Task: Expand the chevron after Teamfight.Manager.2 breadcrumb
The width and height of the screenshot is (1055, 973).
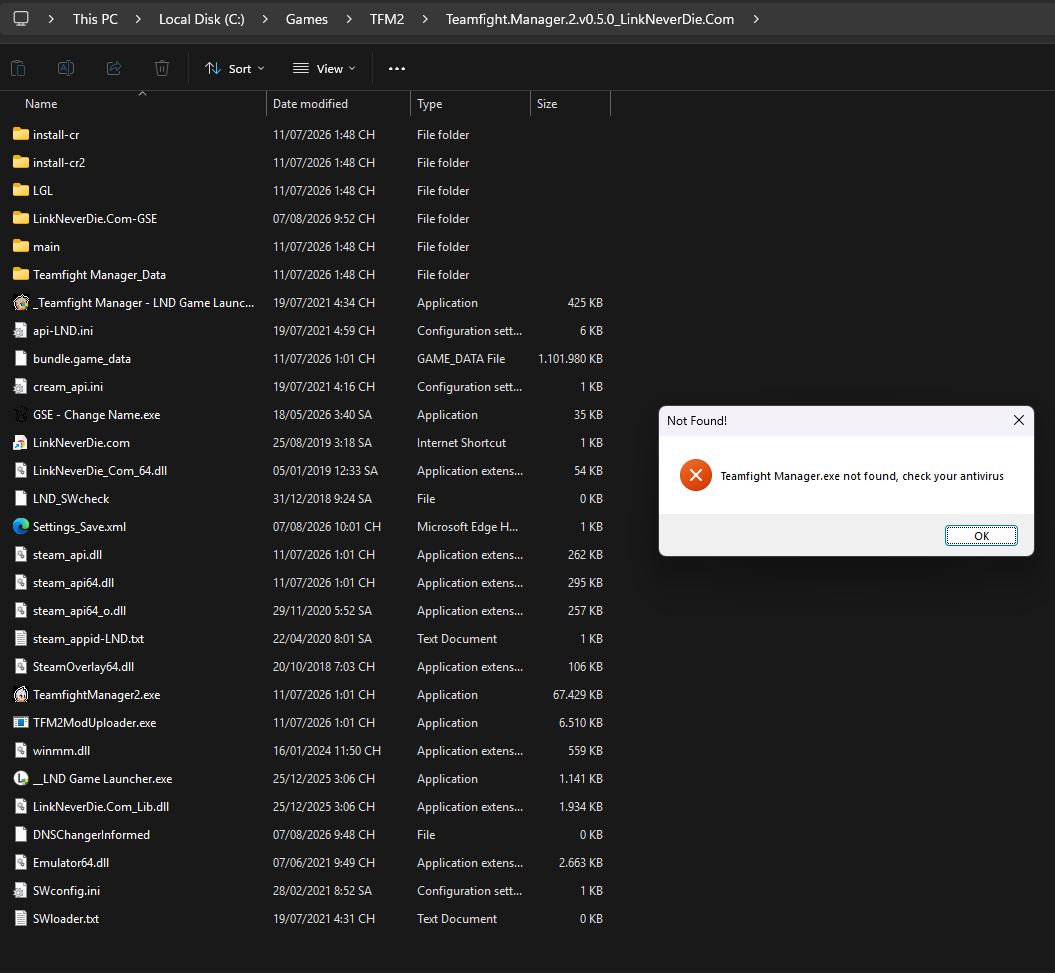Action: click(x=756, y=20)
